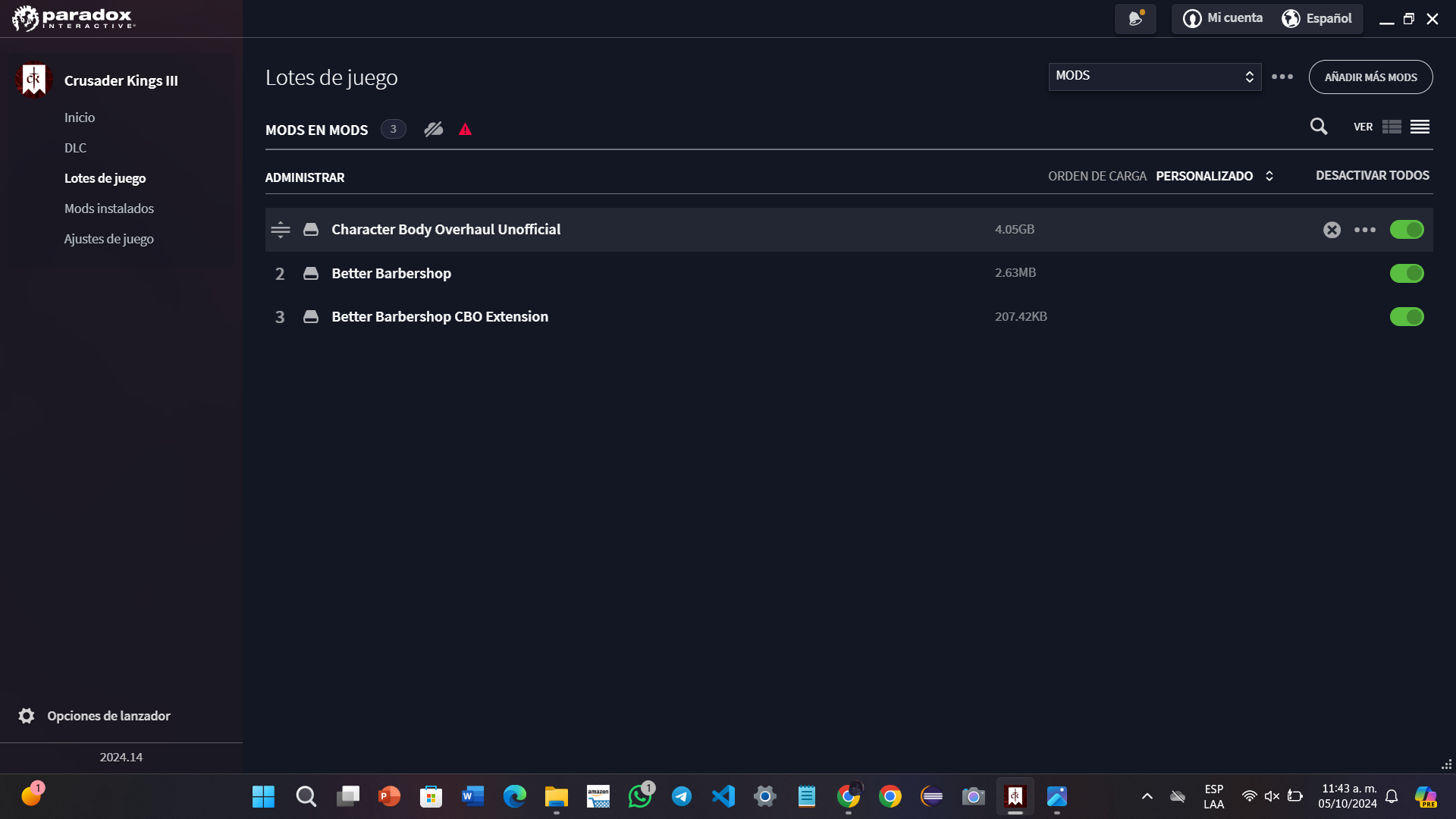
Task: Click the red warning triangle icon
Action: (465, 130)
